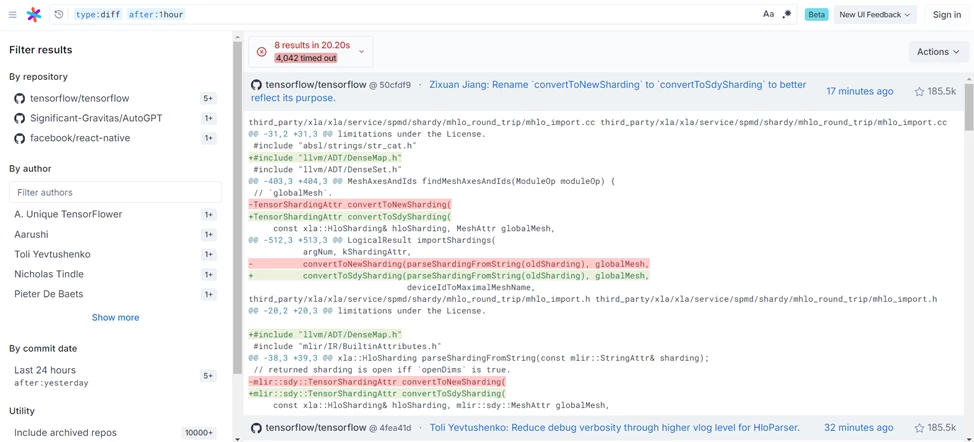This screenshot has height=442, width=974.
Task: Type in the Filter authors field
Action: pyautogui.click(x=115, y=192)
